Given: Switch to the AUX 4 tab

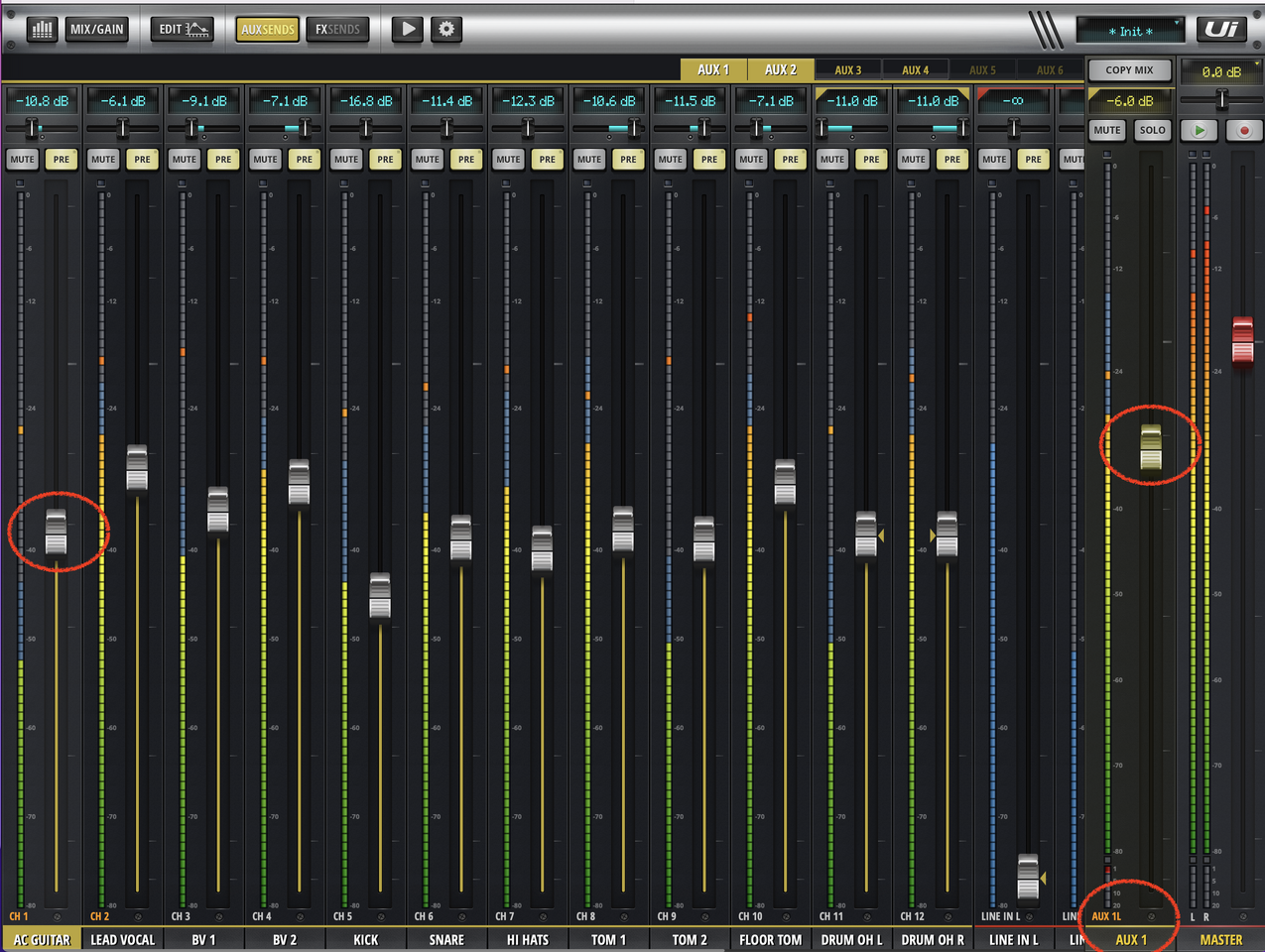Looking at the screenshot, I should click(916, 69).
